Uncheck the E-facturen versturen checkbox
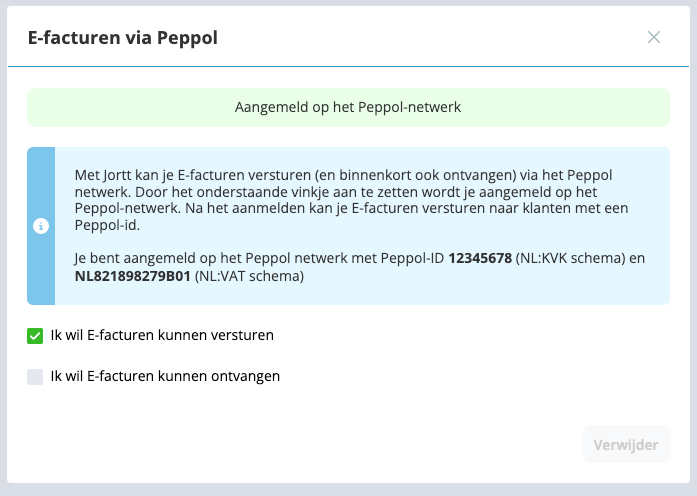 [x=35, y=336]
